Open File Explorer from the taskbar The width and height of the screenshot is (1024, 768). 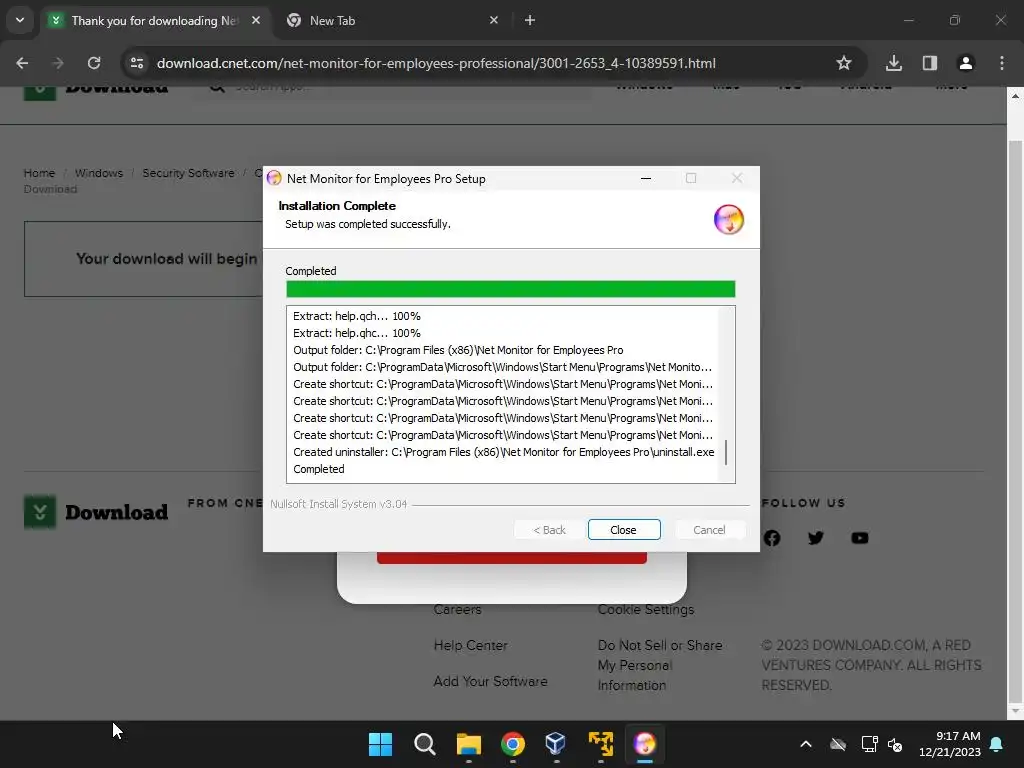point(468,744)
